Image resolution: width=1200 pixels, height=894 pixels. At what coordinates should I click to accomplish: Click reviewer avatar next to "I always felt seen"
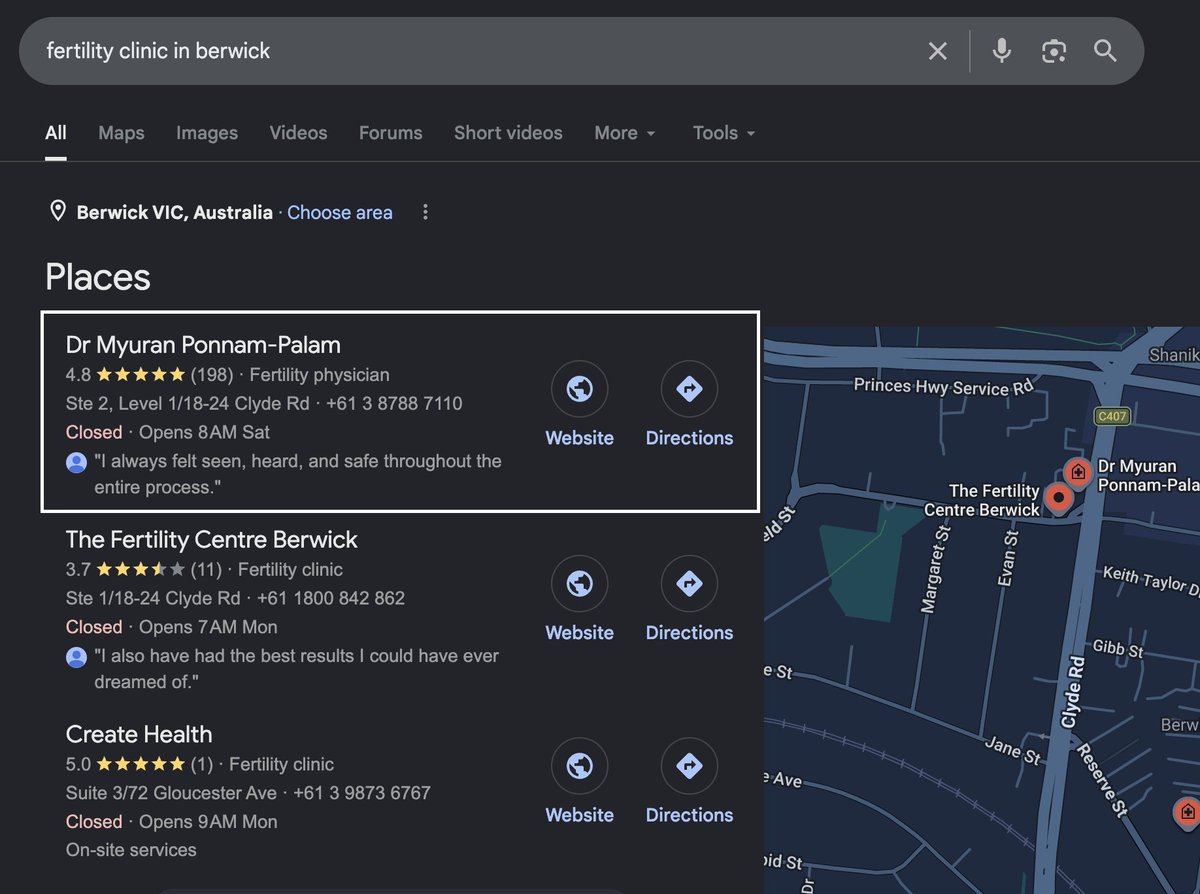[x=76, y=462]
